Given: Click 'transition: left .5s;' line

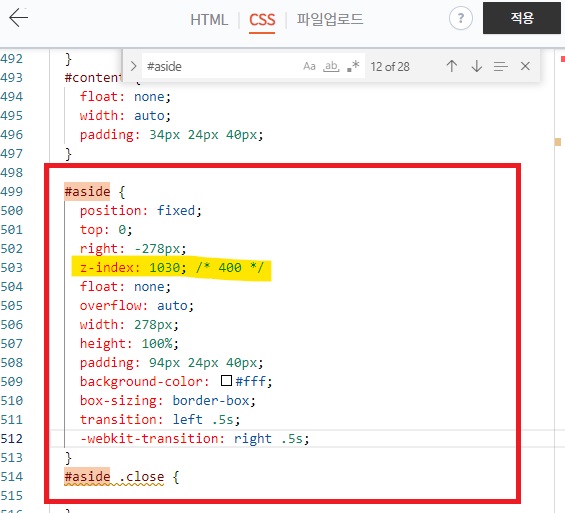Looking at the screenshot, I should (x=160, y=420).
